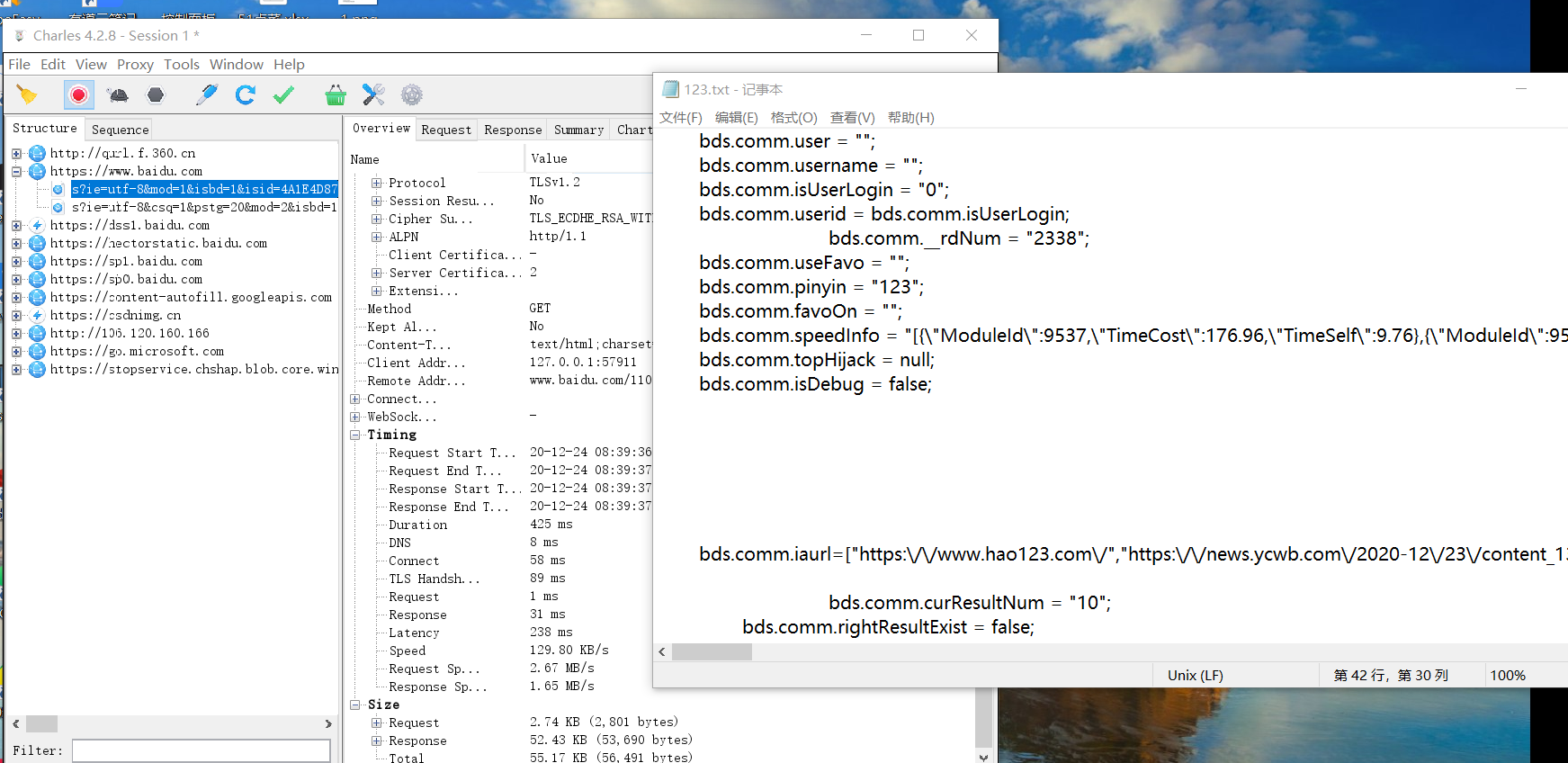Click the Charles app icon in title bar
The height and width of the screenshot is (763, 1568).
[x=19, y=36]
